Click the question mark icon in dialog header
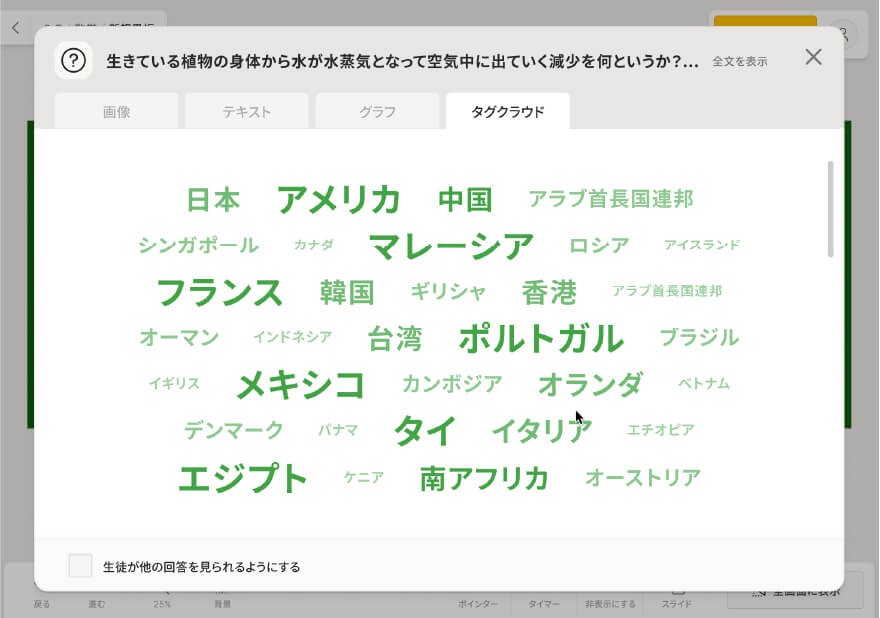The height and width of the screenshot is (618, 880). point(73,60)
